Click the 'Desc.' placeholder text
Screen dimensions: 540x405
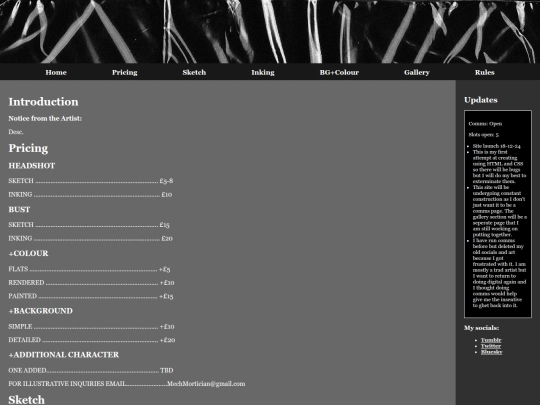pyautogui.click(x=16, y=132)
